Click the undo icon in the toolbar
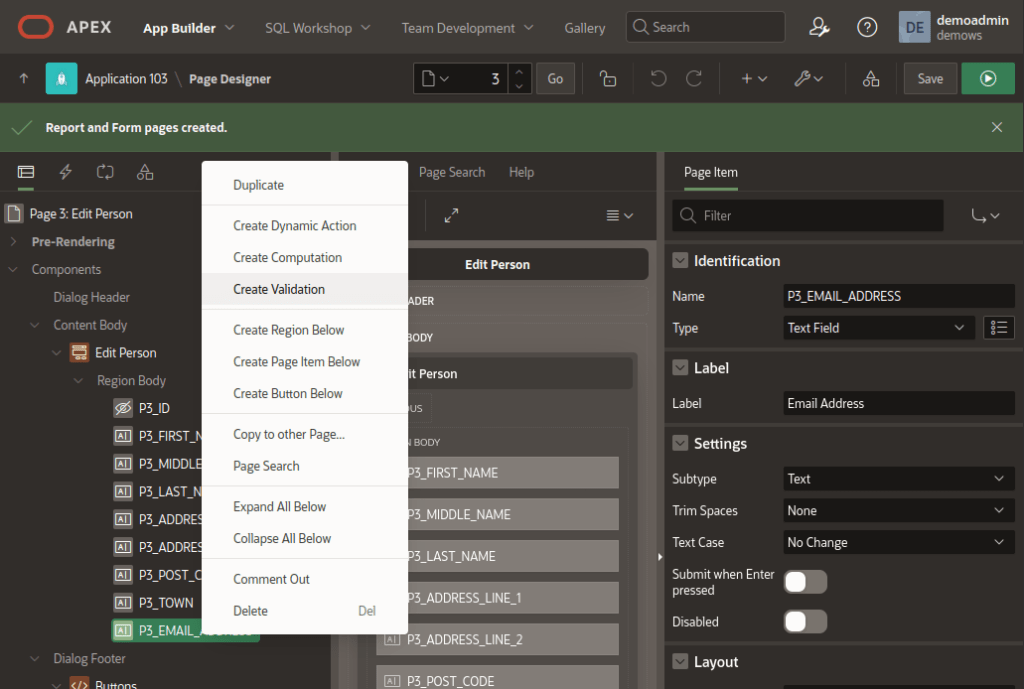1024x689 pixels. coord(658,78)
